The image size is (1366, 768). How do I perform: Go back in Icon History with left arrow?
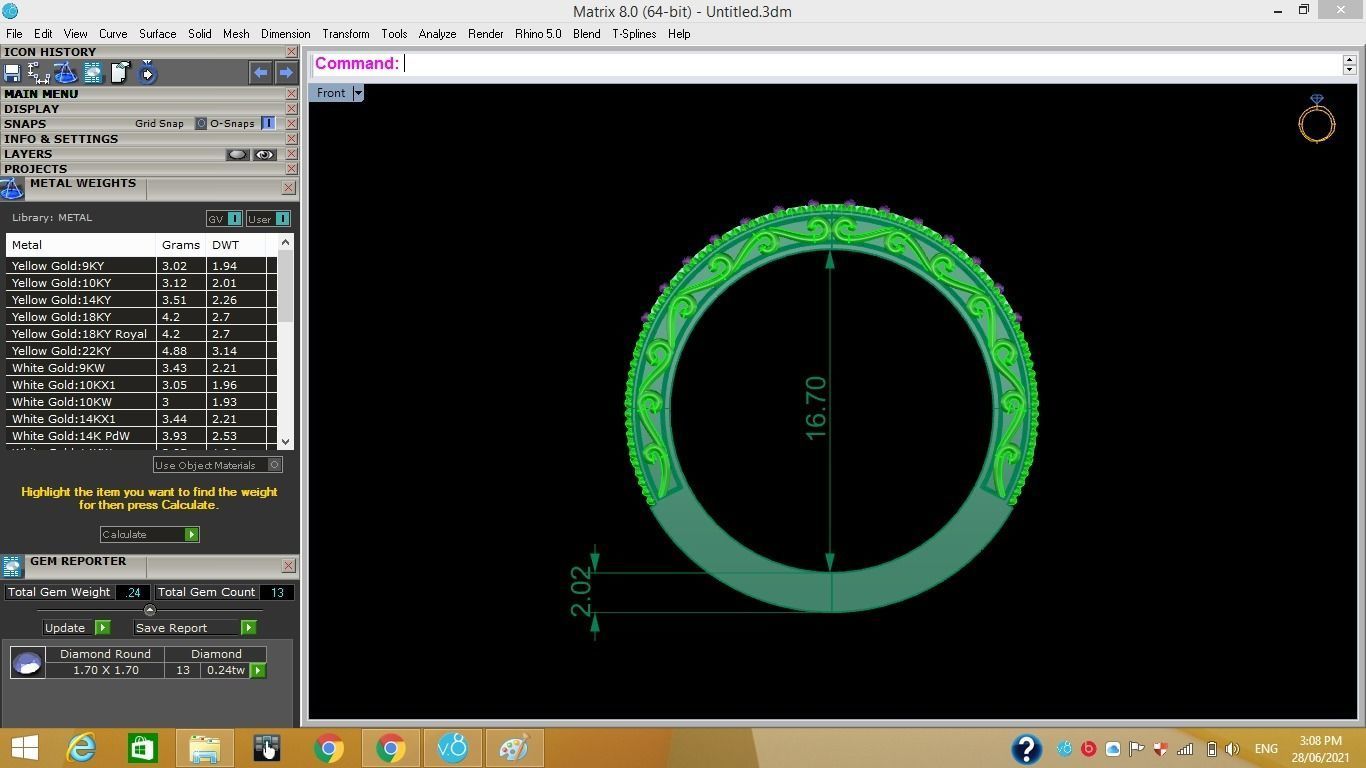261,73
